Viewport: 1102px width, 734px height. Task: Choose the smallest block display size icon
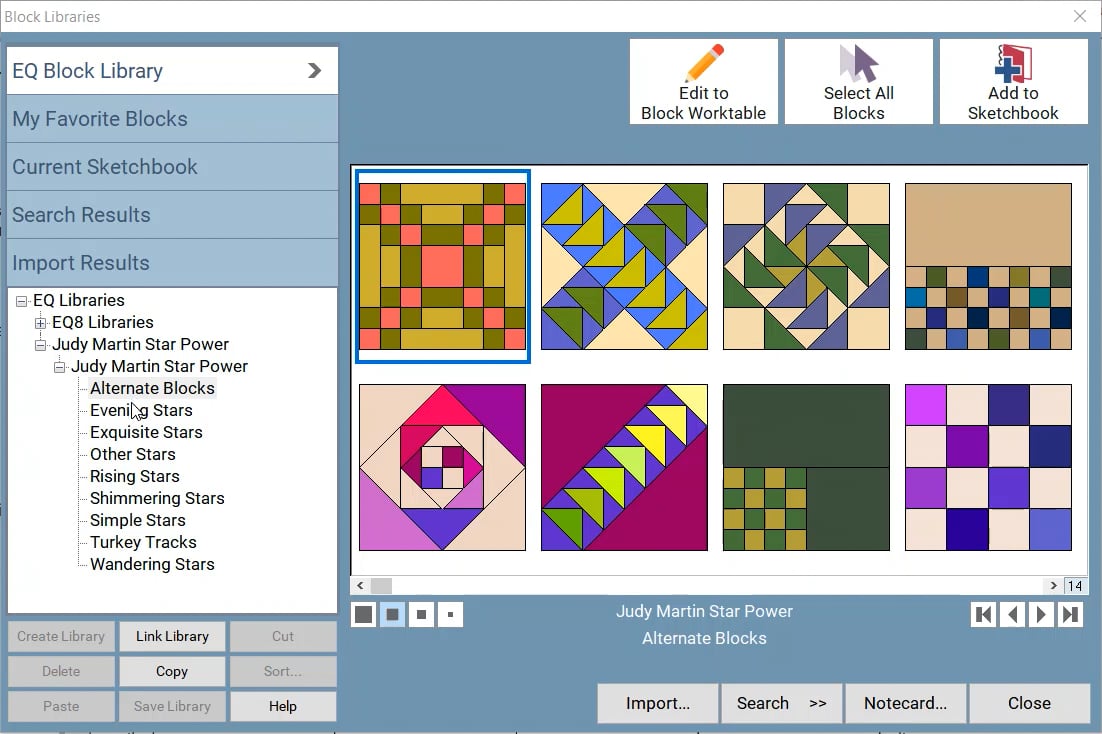coord(450,614)
